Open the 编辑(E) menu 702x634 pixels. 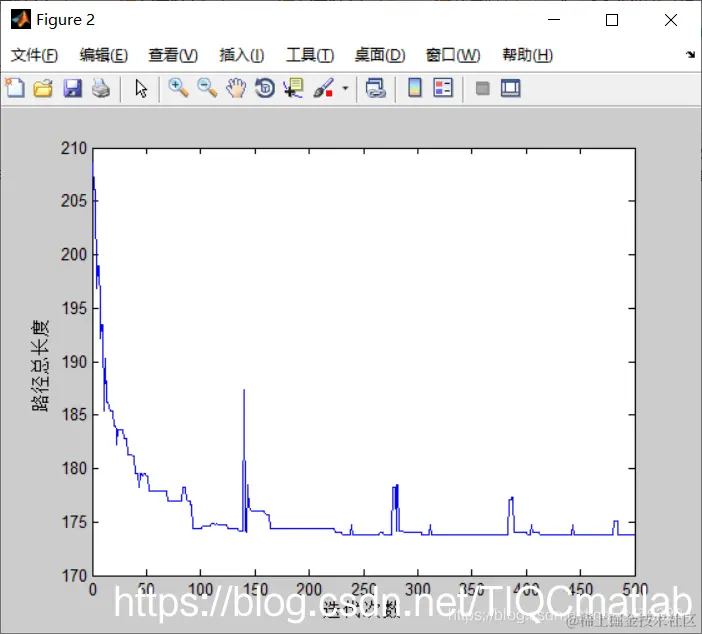(x=104, y=55)
